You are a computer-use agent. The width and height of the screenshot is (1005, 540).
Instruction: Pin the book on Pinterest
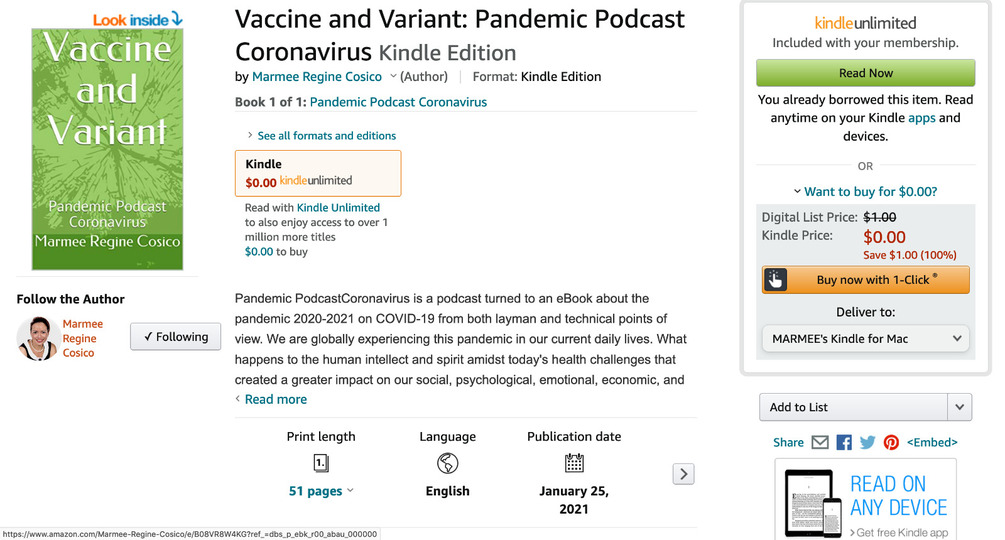891,442
